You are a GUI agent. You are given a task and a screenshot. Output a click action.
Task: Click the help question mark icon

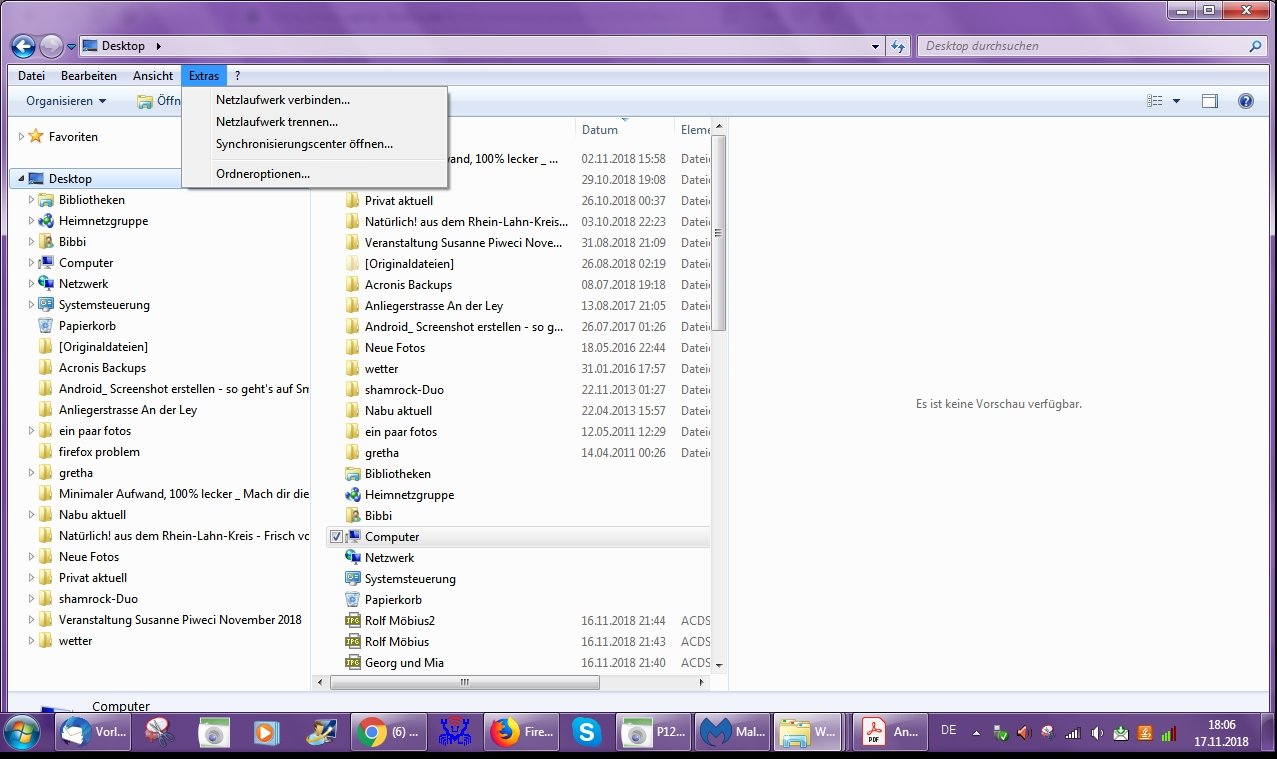point(1245,101)
